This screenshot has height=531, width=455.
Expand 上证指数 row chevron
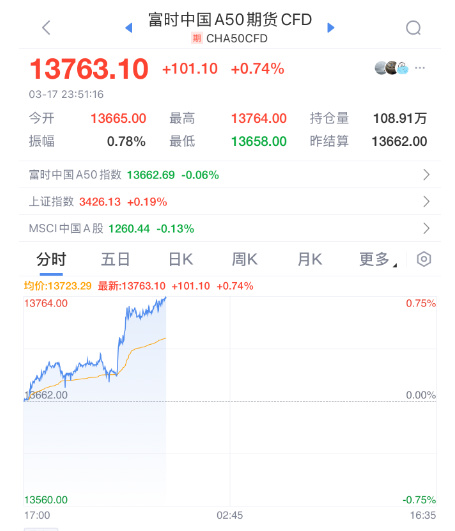(x=426, y=201)
